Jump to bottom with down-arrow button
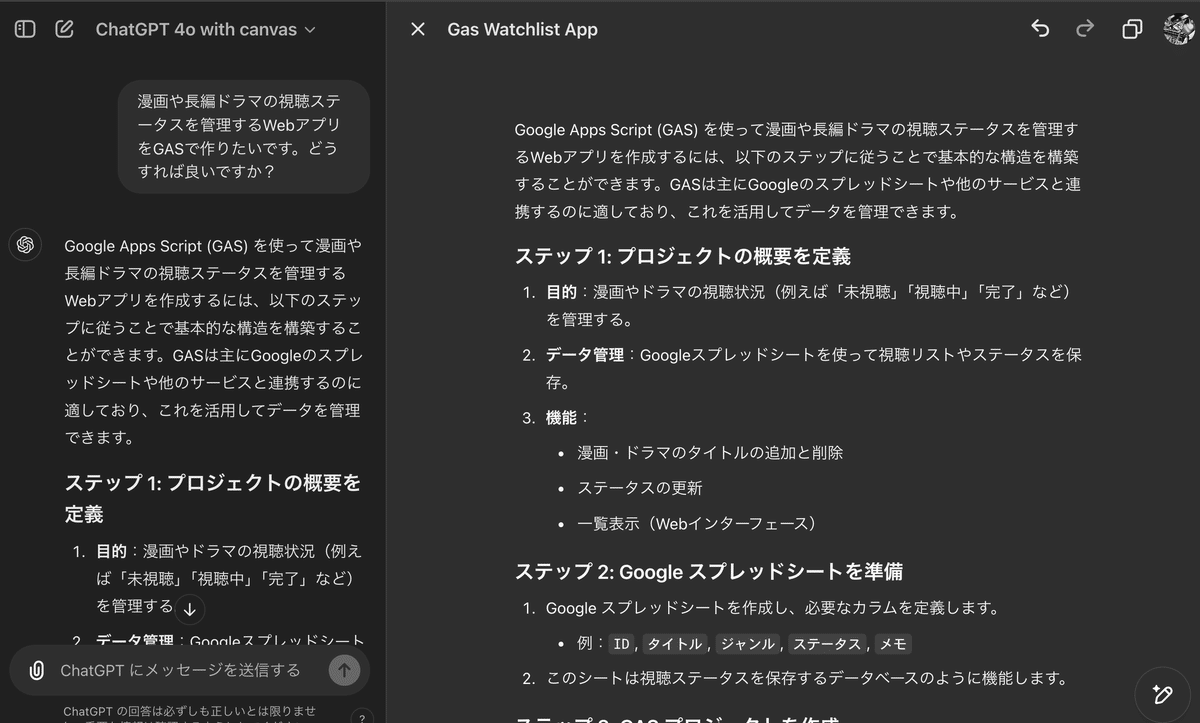This screenshot has width=1200, height=723. [189, 608]
